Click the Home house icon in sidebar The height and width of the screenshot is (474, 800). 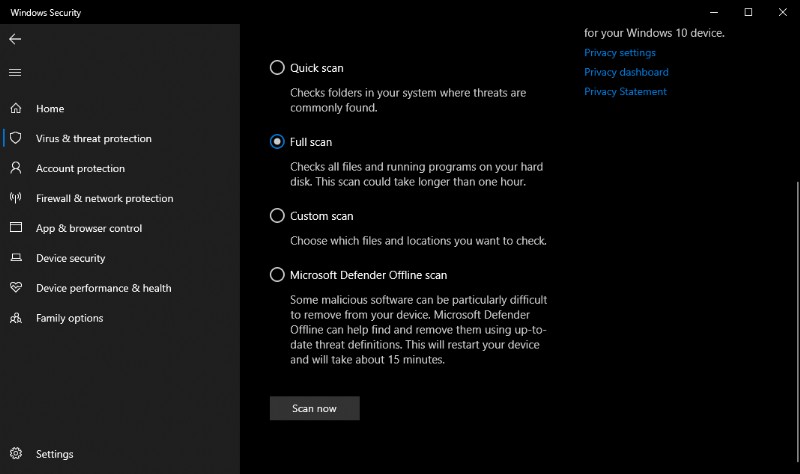coord(15,108)
